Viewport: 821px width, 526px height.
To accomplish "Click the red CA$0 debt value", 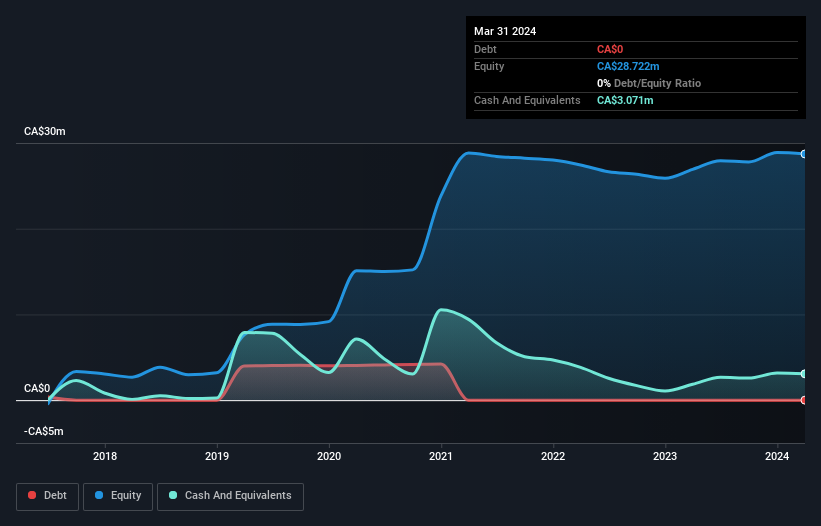I will pyautogui.click(x=610, y=49).
